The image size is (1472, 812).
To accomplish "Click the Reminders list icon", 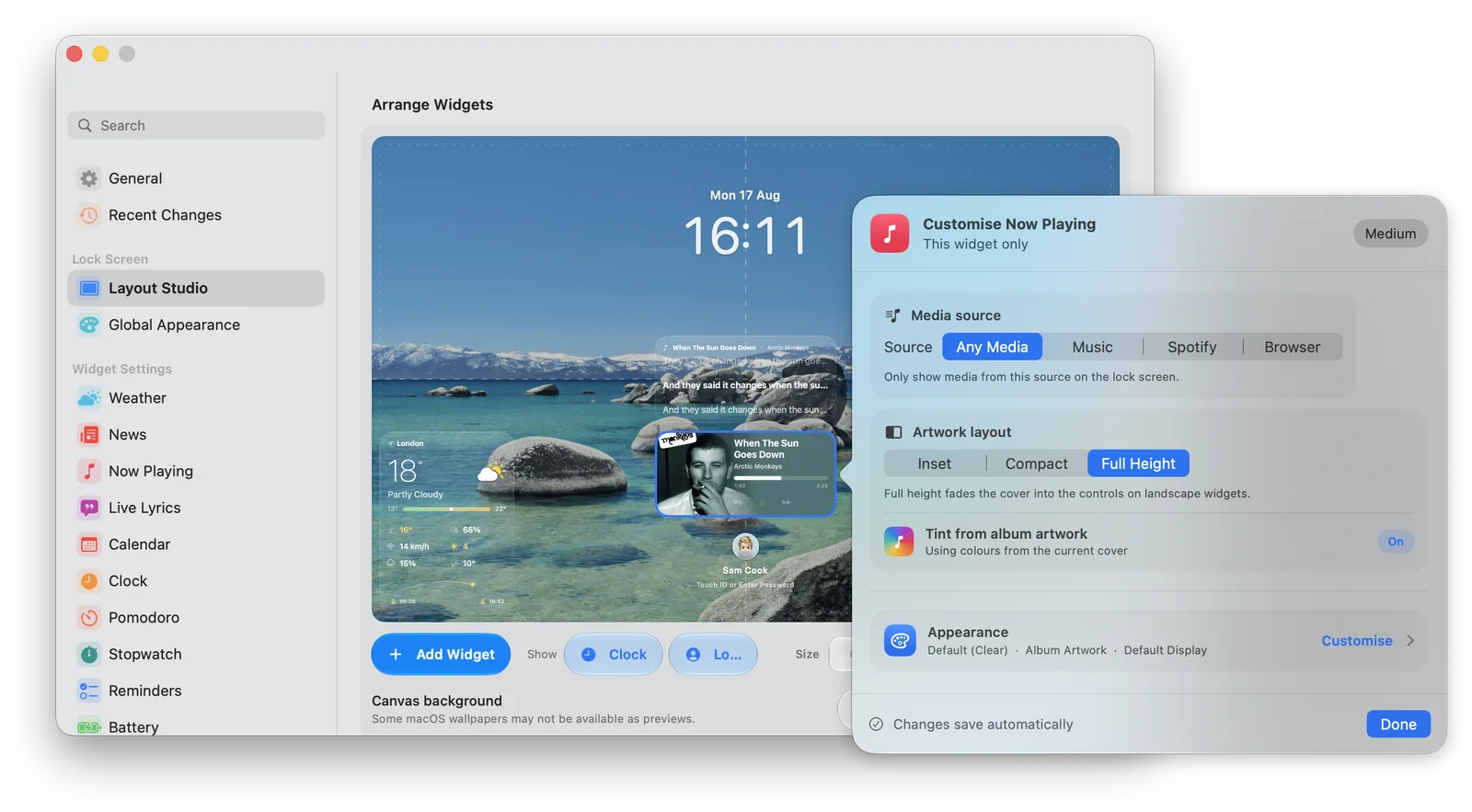I will tap(88, 691).
